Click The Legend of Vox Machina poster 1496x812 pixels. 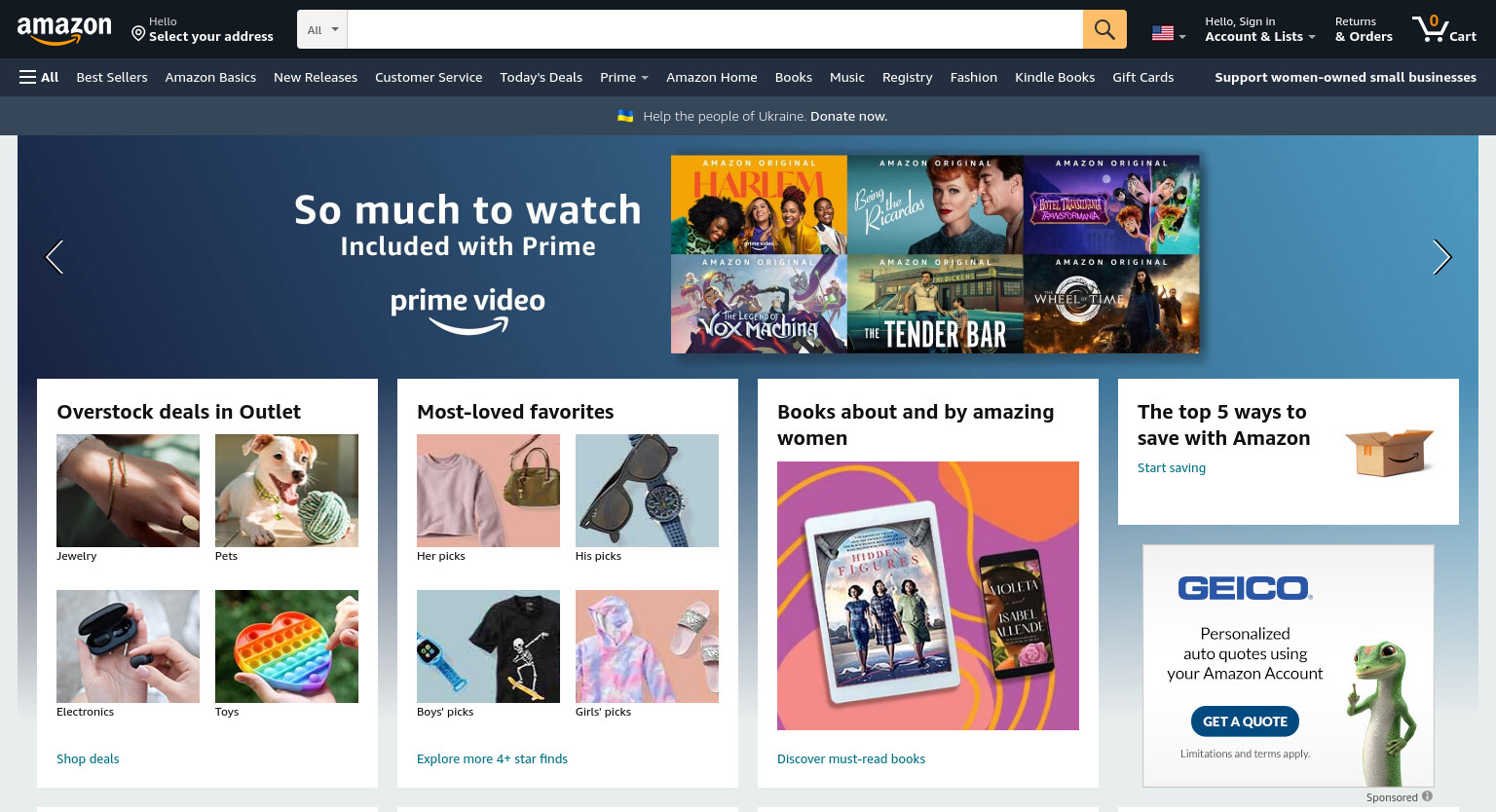(759, 304)
